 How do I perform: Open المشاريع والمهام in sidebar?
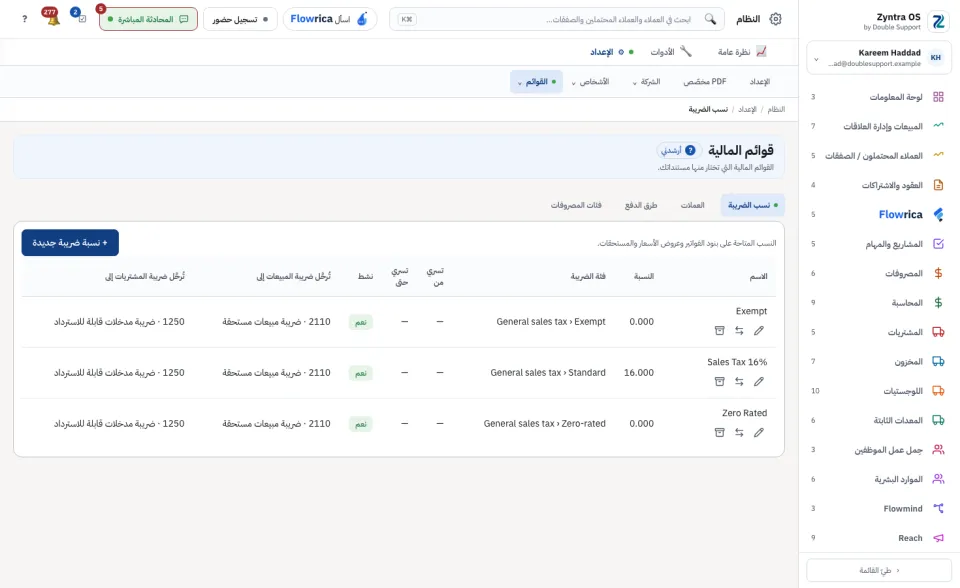coord(879,244)
